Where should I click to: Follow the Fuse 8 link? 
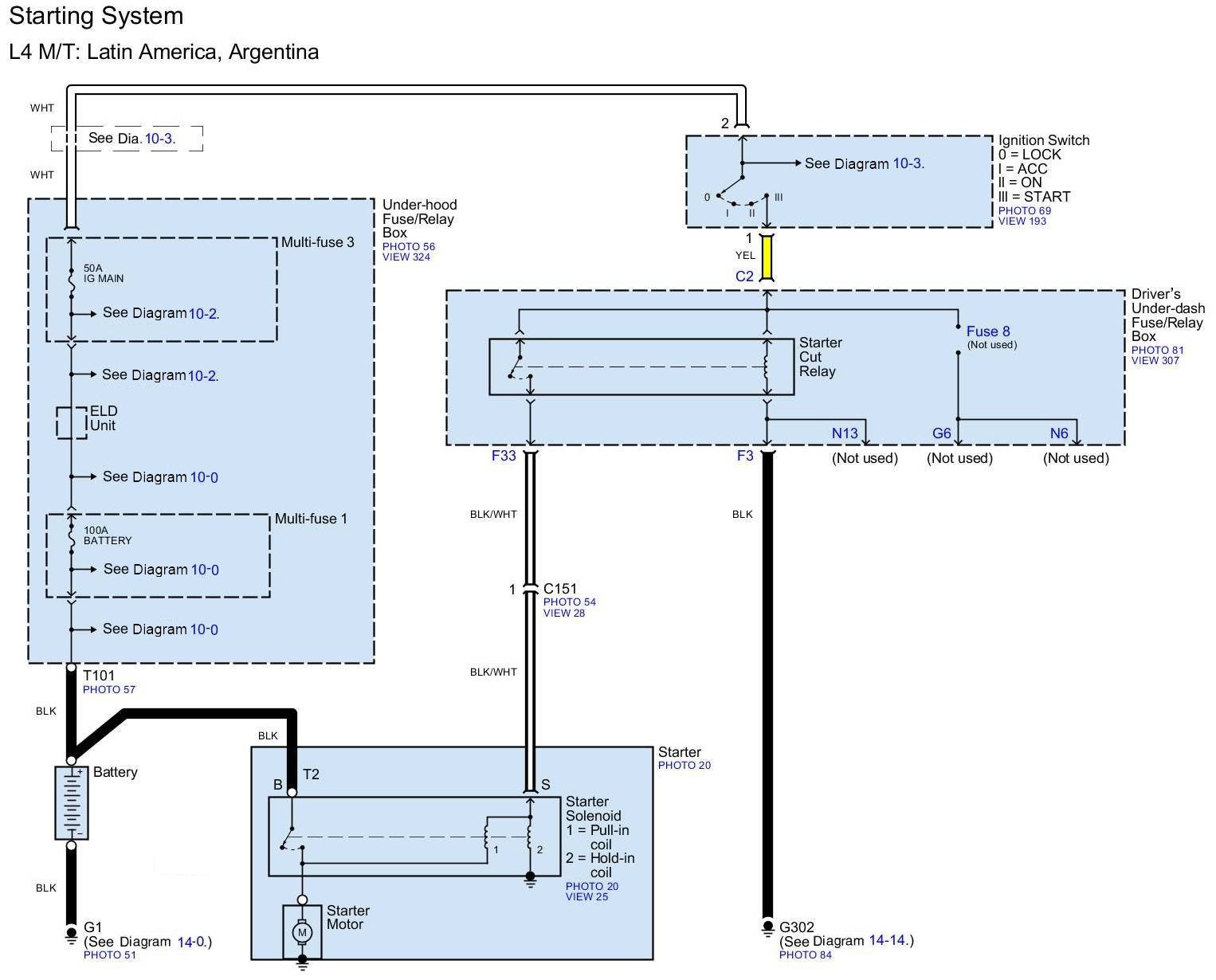click(987, 331)
